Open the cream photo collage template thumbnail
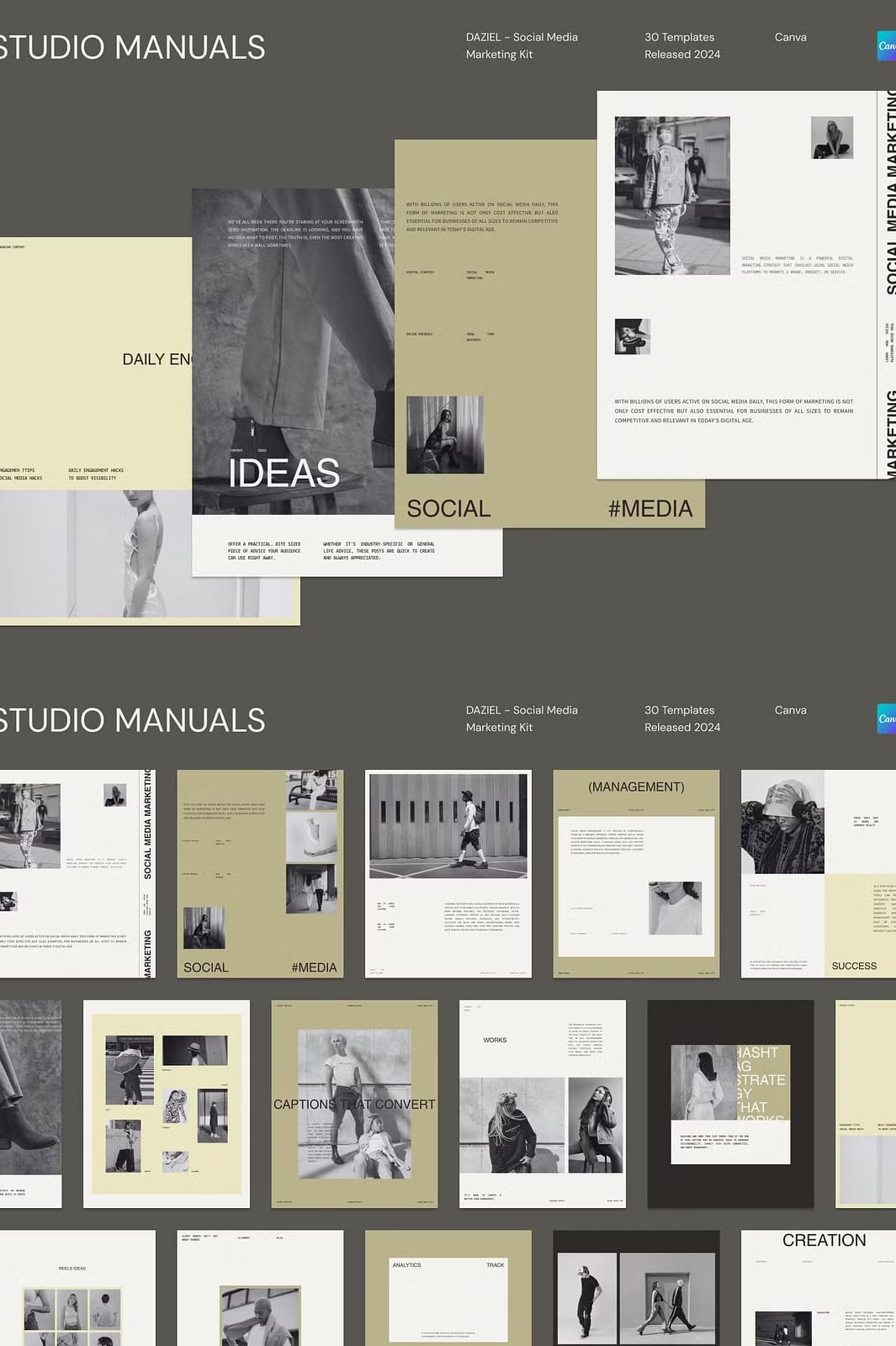The width and height of the screenshot is (896, 1346). [x=166, y=1104]
